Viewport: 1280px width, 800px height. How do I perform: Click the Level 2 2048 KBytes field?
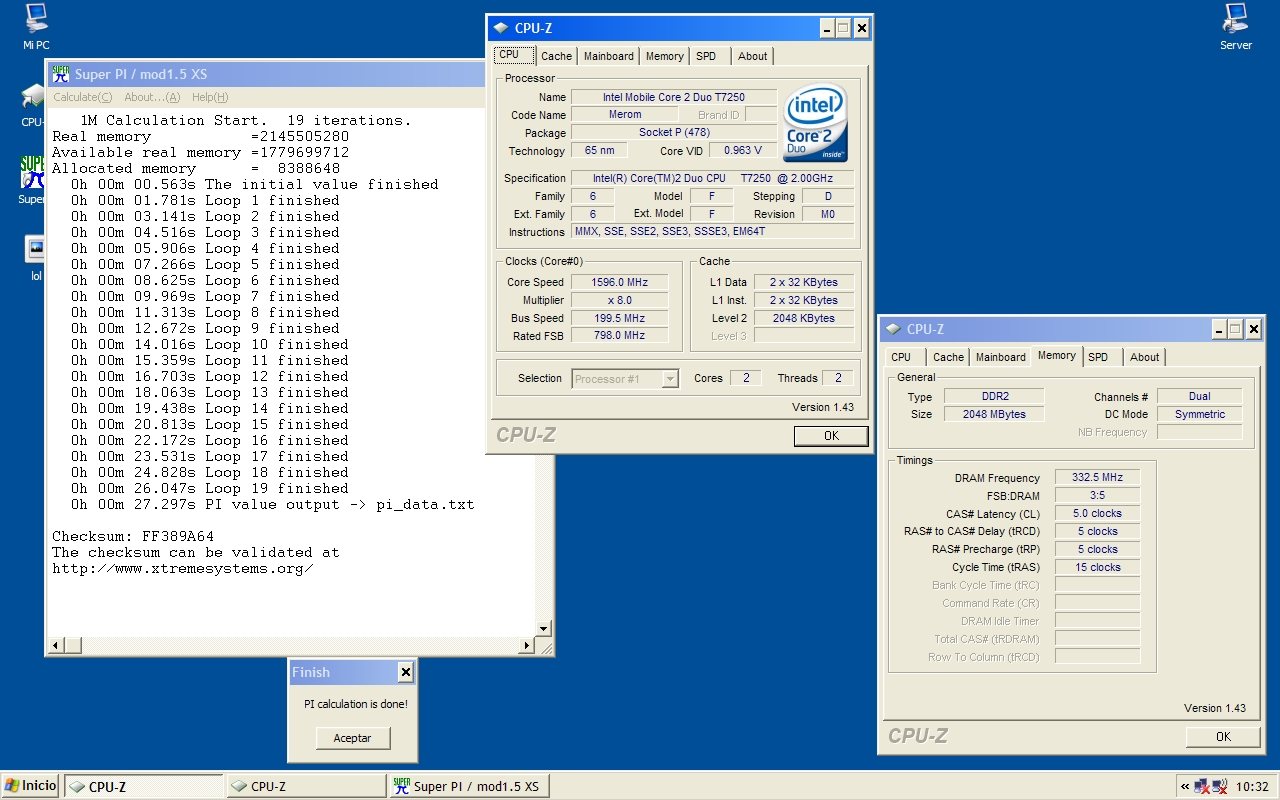pyautogui.click(x=804, y=318)
